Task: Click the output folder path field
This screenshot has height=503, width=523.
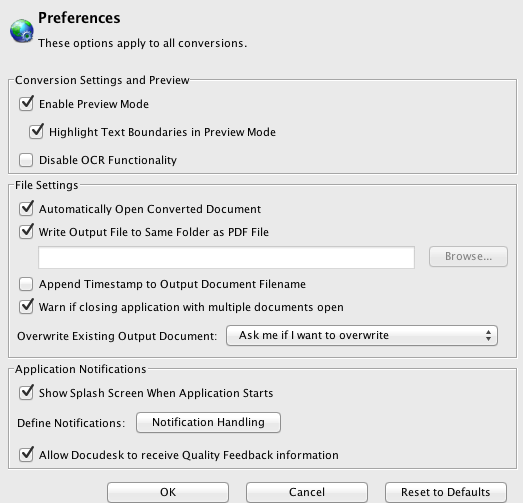Action: pyautogui.click(x=226, y=257)
